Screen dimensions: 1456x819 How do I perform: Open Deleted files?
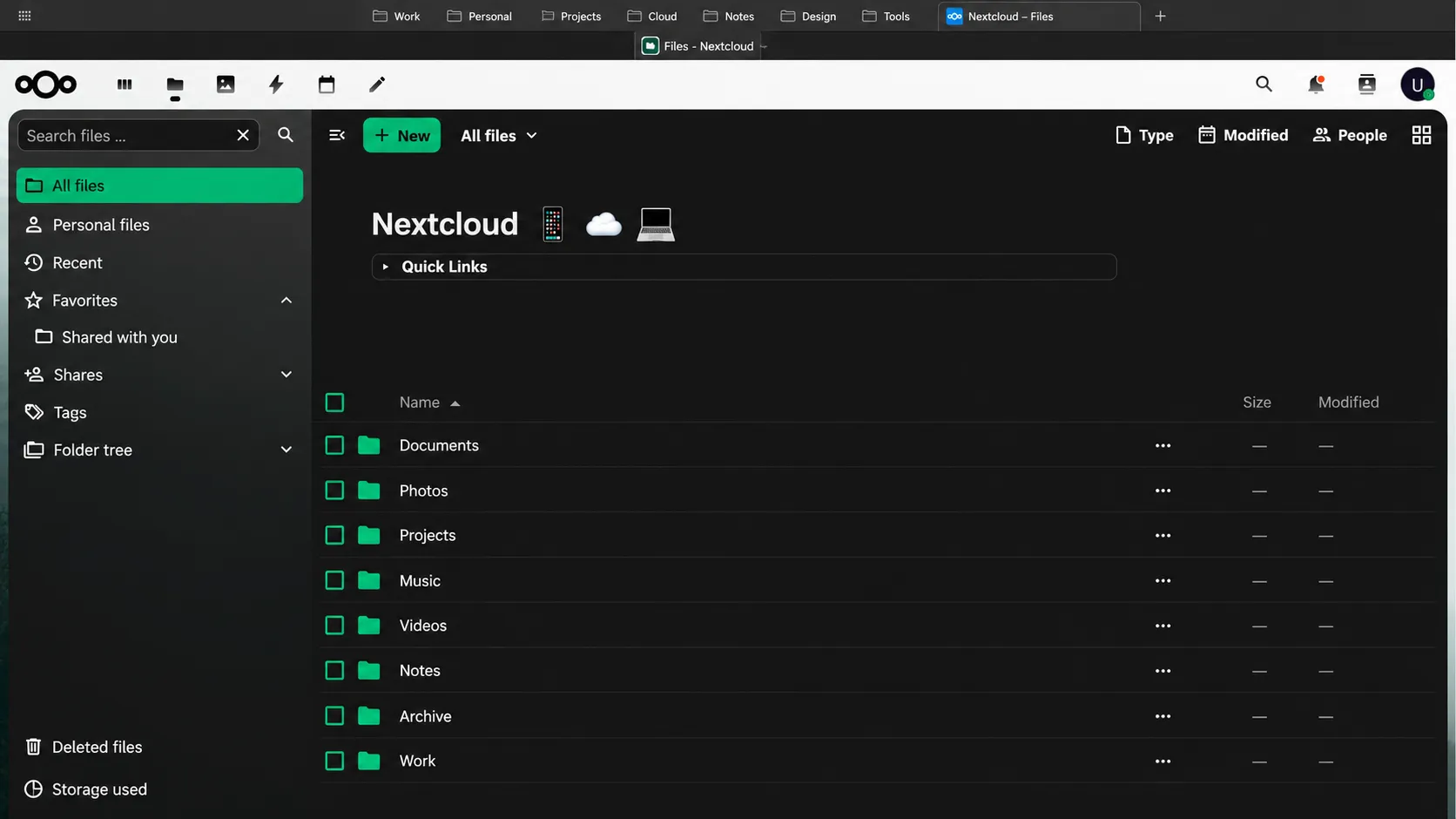pos(159,747)
